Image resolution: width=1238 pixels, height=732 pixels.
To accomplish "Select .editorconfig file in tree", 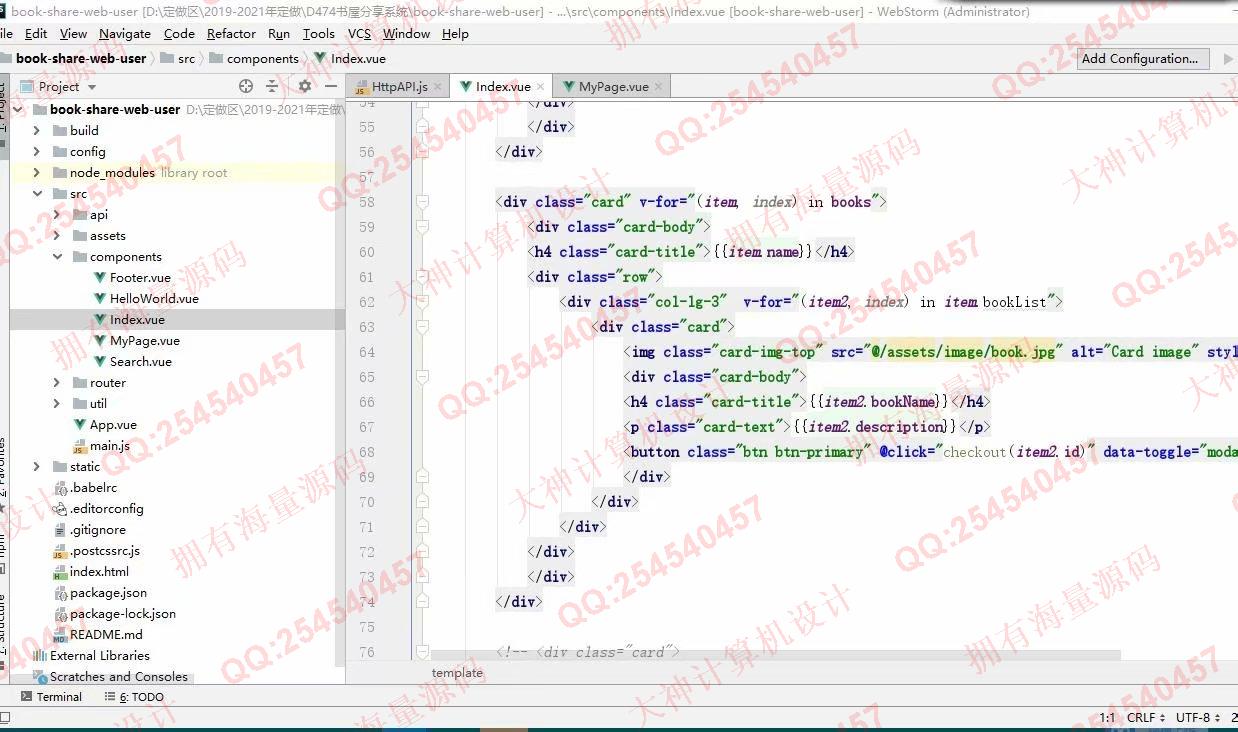I will [x=106, y=508].
